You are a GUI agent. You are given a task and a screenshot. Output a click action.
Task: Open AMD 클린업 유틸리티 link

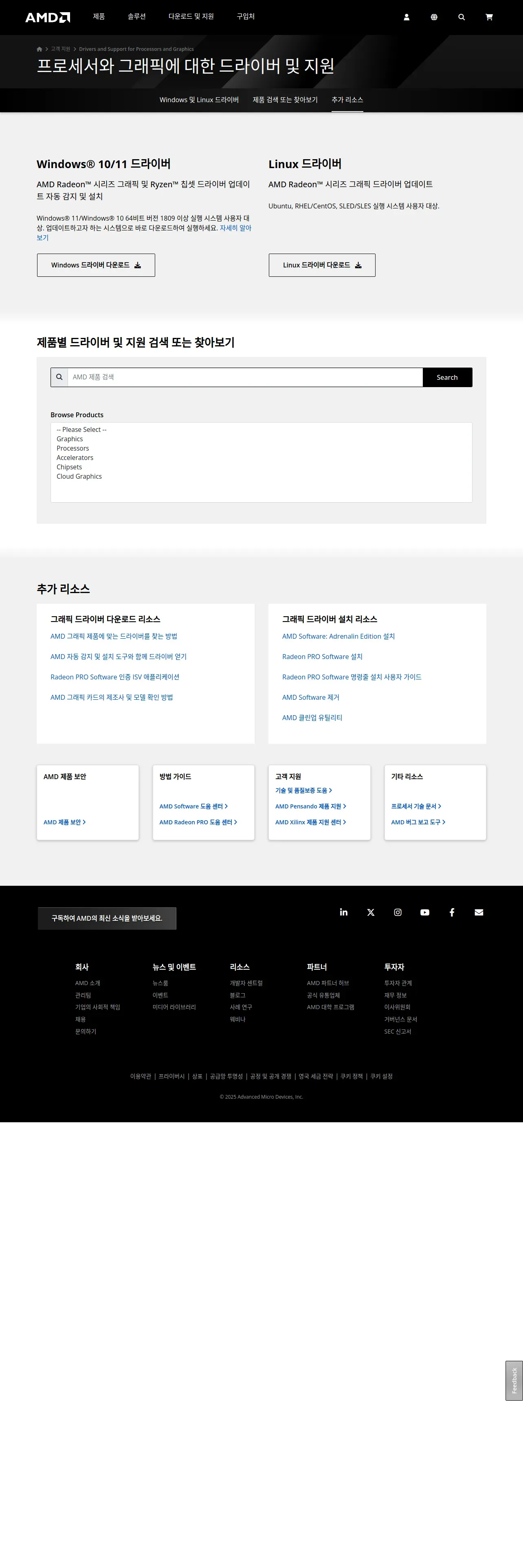pyautogui.click(x=312, y=718)
